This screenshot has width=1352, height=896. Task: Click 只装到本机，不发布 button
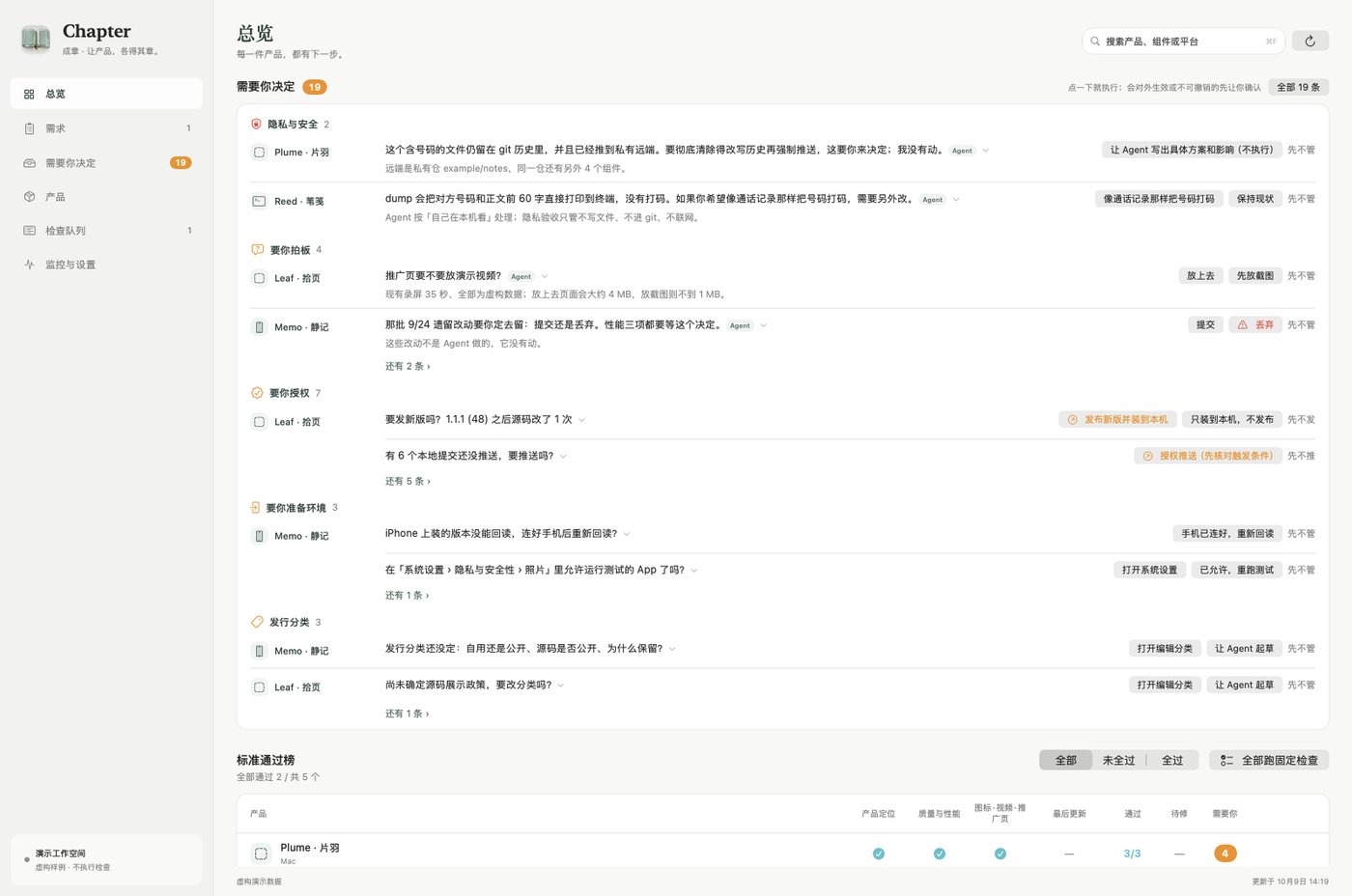click(x=1231, y=420)
